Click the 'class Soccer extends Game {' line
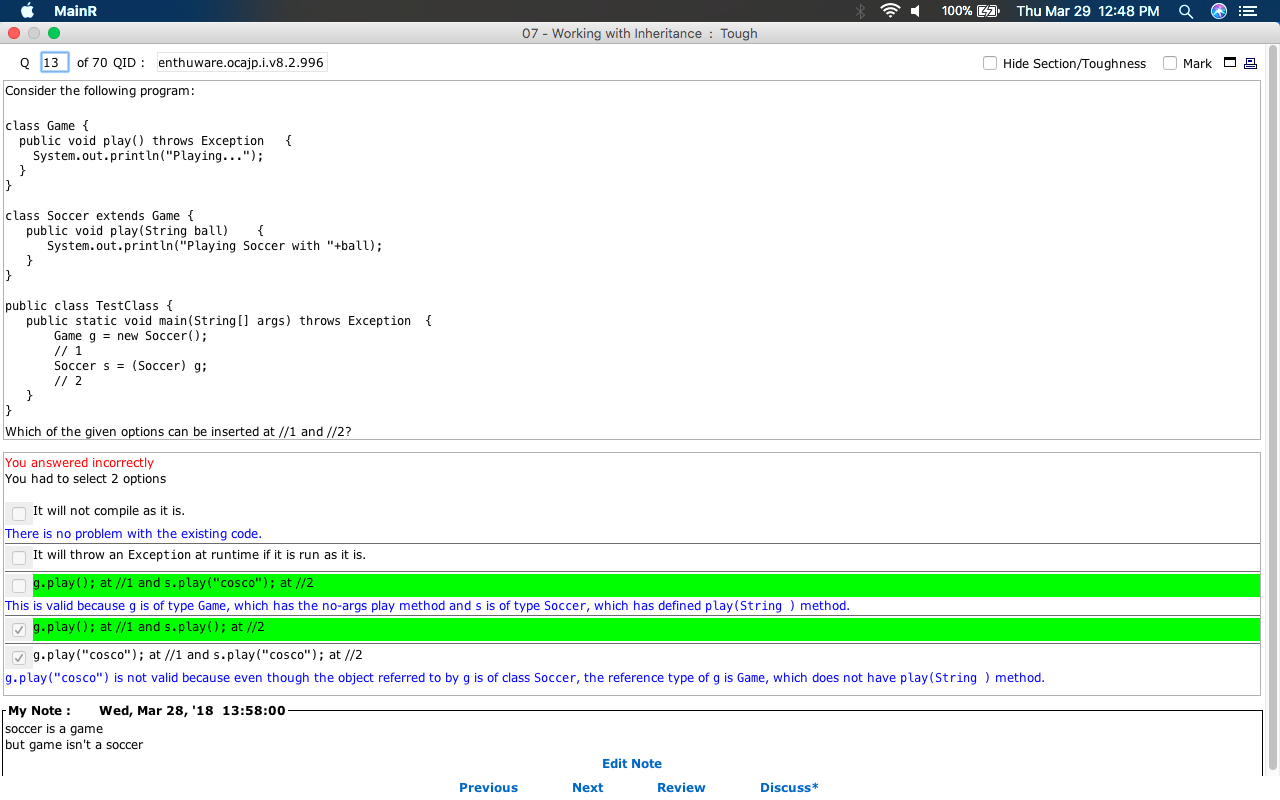The height and width of the screenshot is (800, 1280). (x=100, y=216)
